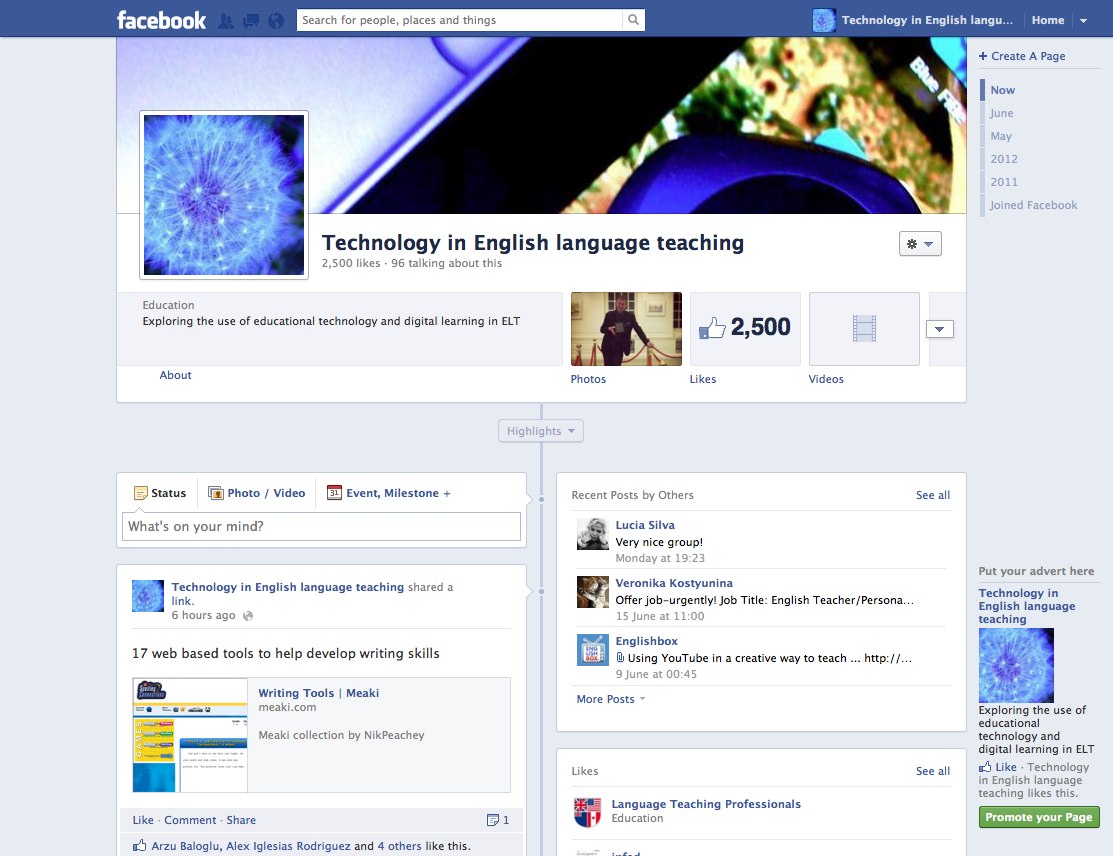This screenshot has height=856, width=1113.
Task: Expand More Posts dropdown
Action: [610, 699]
